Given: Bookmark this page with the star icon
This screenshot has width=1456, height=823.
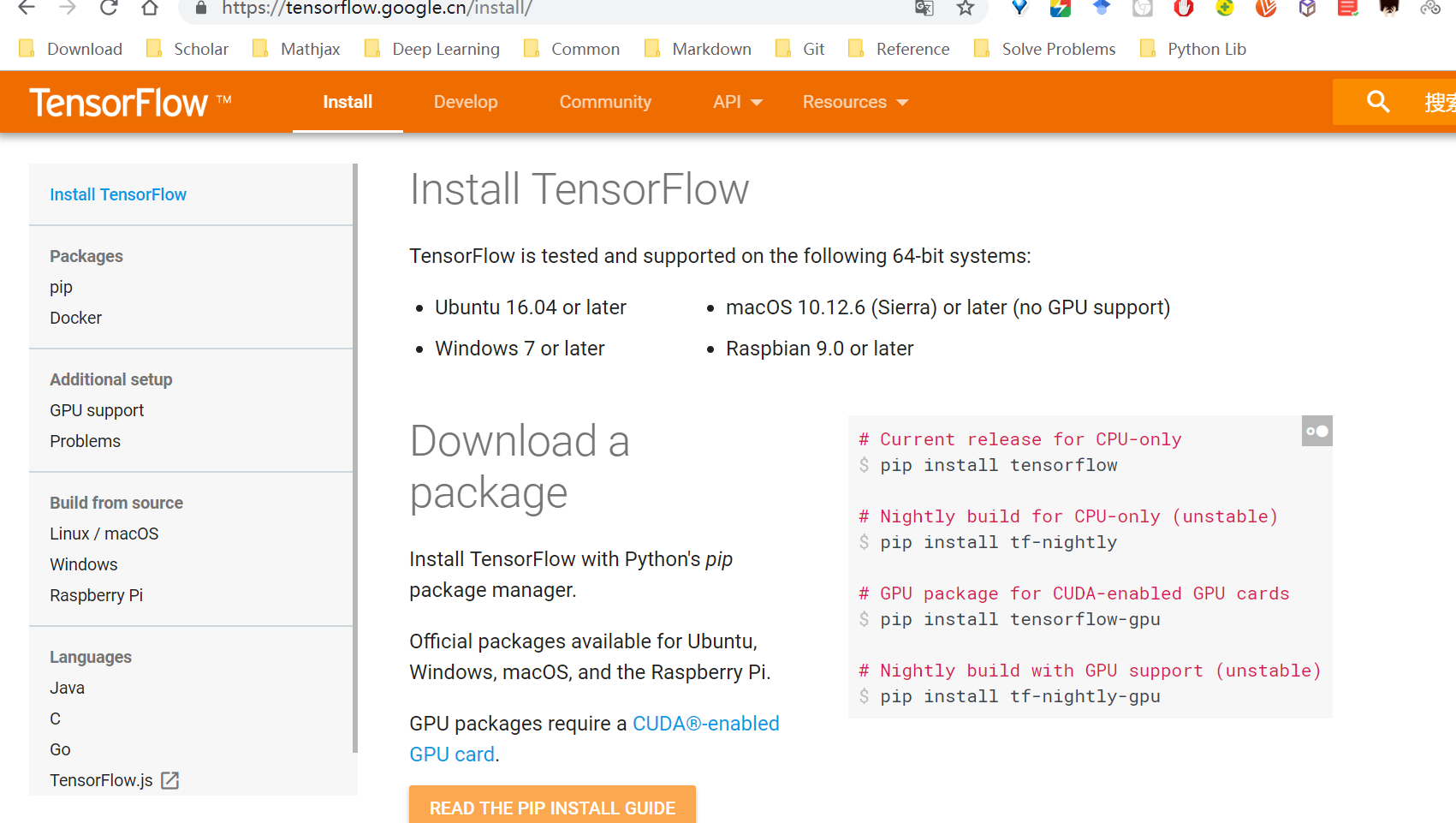Looking at the screenshot, I should pyautogui.click(x=966, y=8).
